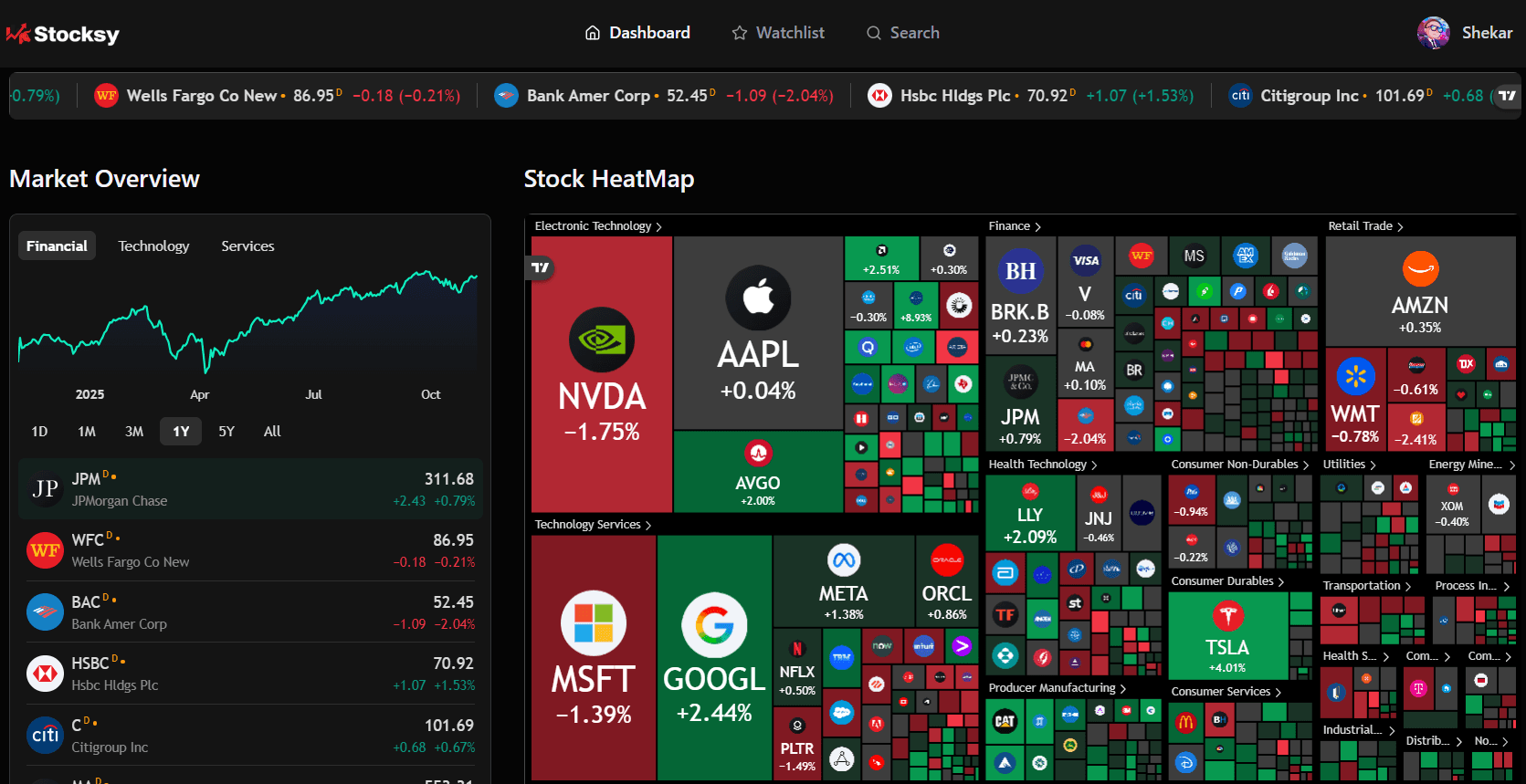Set chart range to 1Y

(x=181, y=431)
